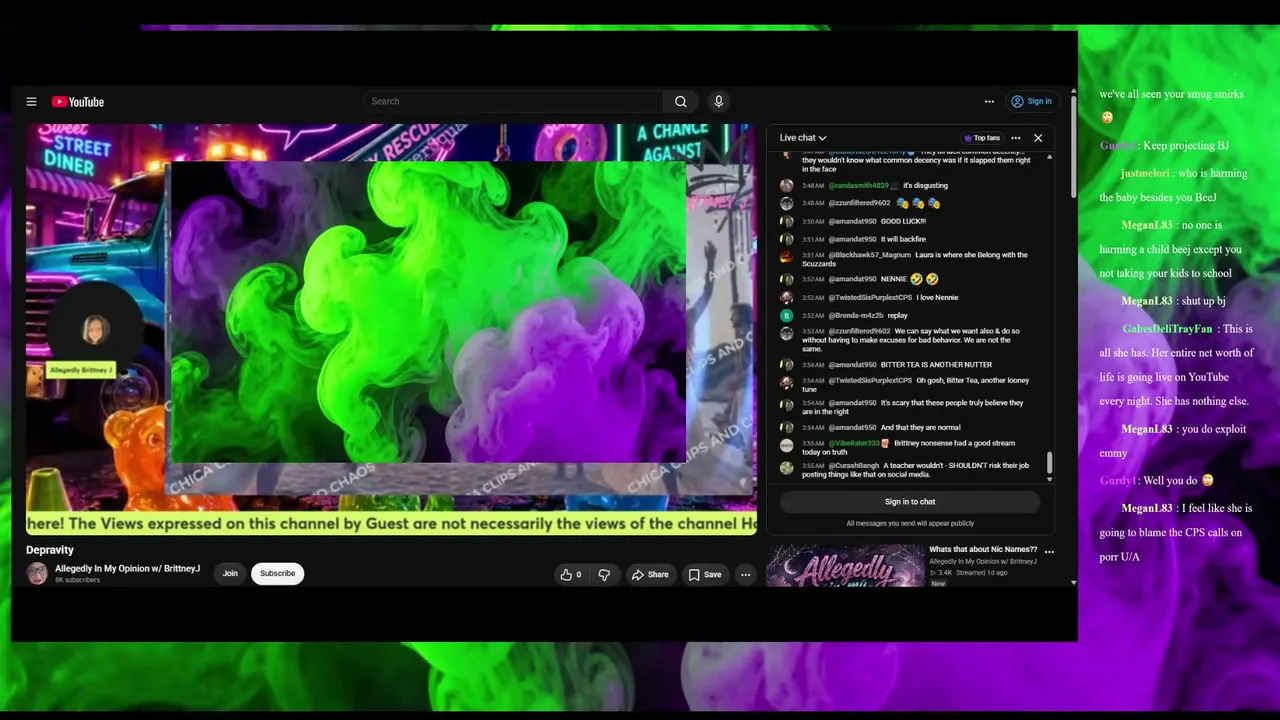
Task: Click green B avatar of @Brenda-m4z2b
Action: [x=787, y=315]
